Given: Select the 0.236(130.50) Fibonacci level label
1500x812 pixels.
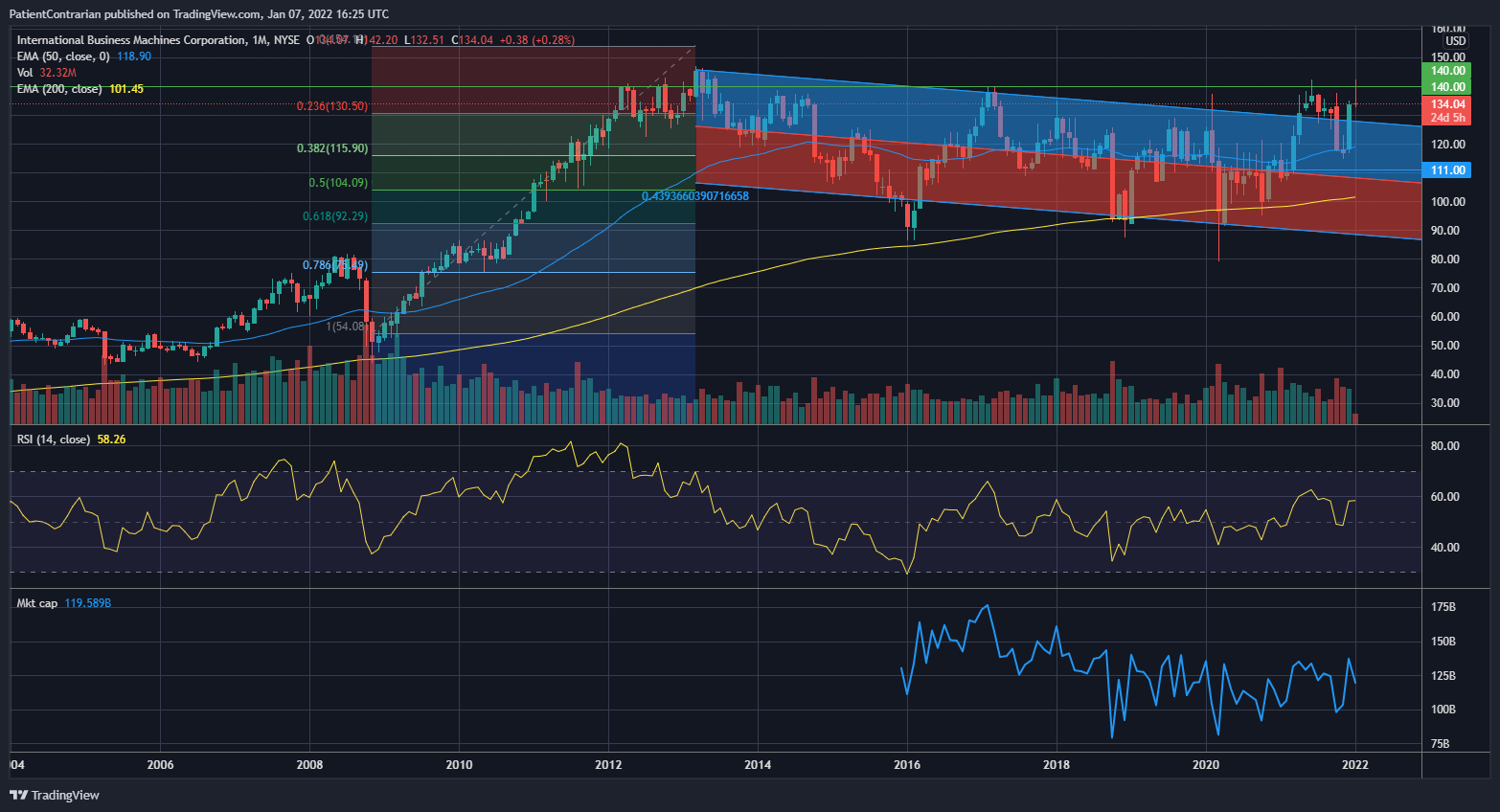Looking at the screenshot, I should click(330, 106).
